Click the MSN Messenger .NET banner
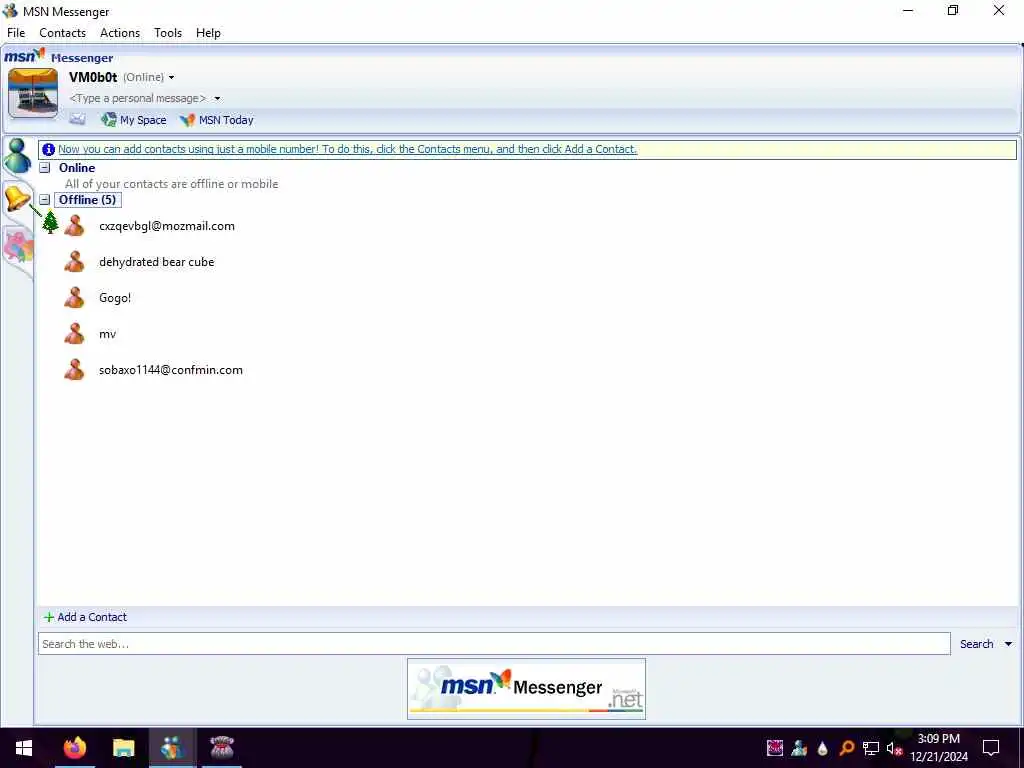Viewport: 1024px width, 768px height. click(526, 689)
